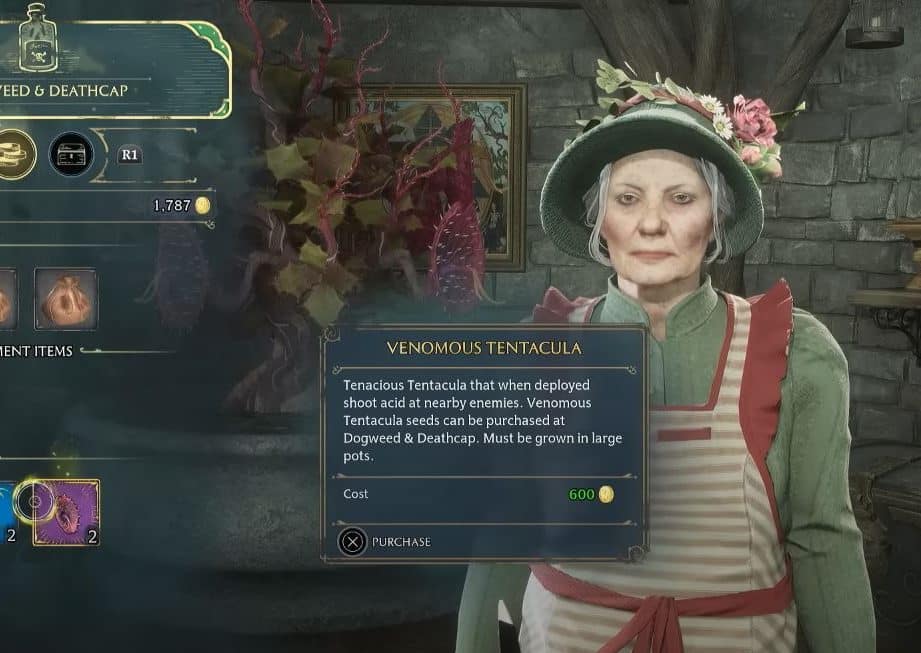
Task: Click the circular selection cursor ring
Action: point(35,501)
